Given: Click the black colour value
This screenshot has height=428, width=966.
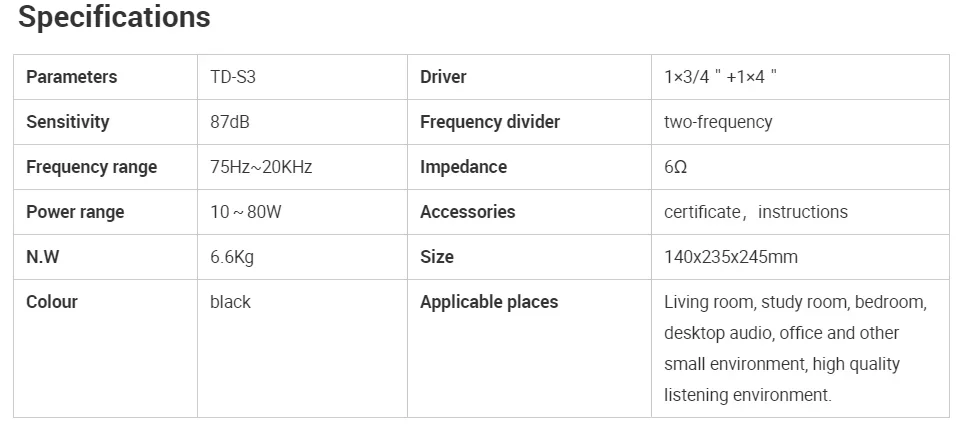Looking at the screenshot, I should 230,302.
